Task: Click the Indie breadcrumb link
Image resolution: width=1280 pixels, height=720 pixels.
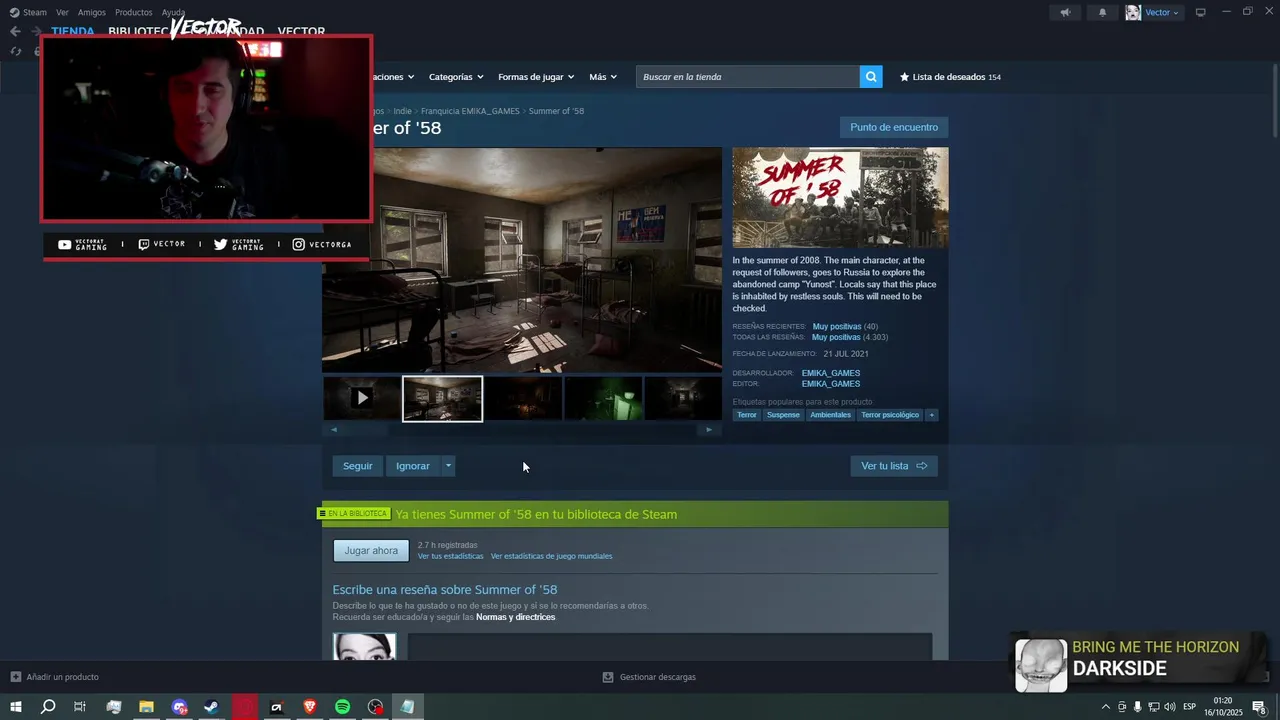Action: (402, 111)
